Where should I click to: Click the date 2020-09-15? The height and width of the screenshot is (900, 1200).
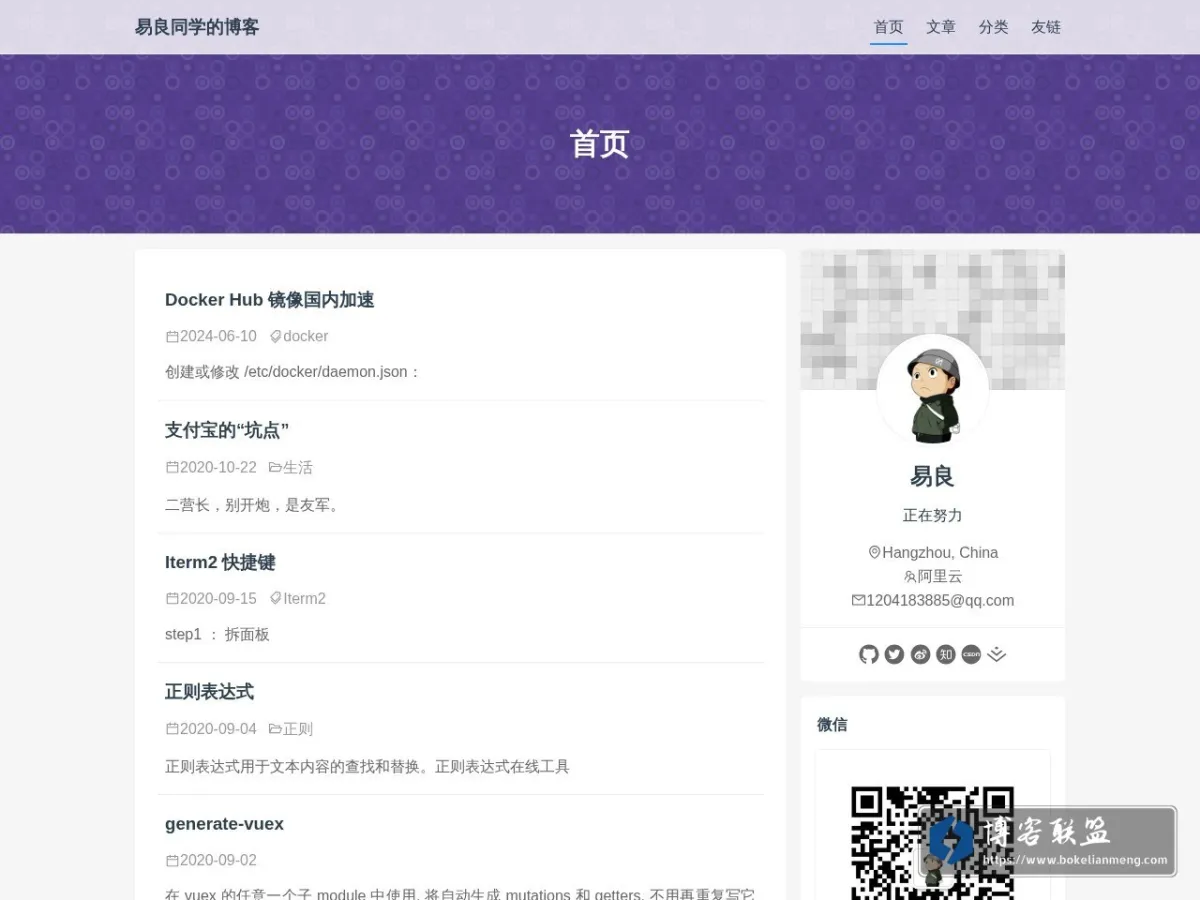click(x=218, y=598)
